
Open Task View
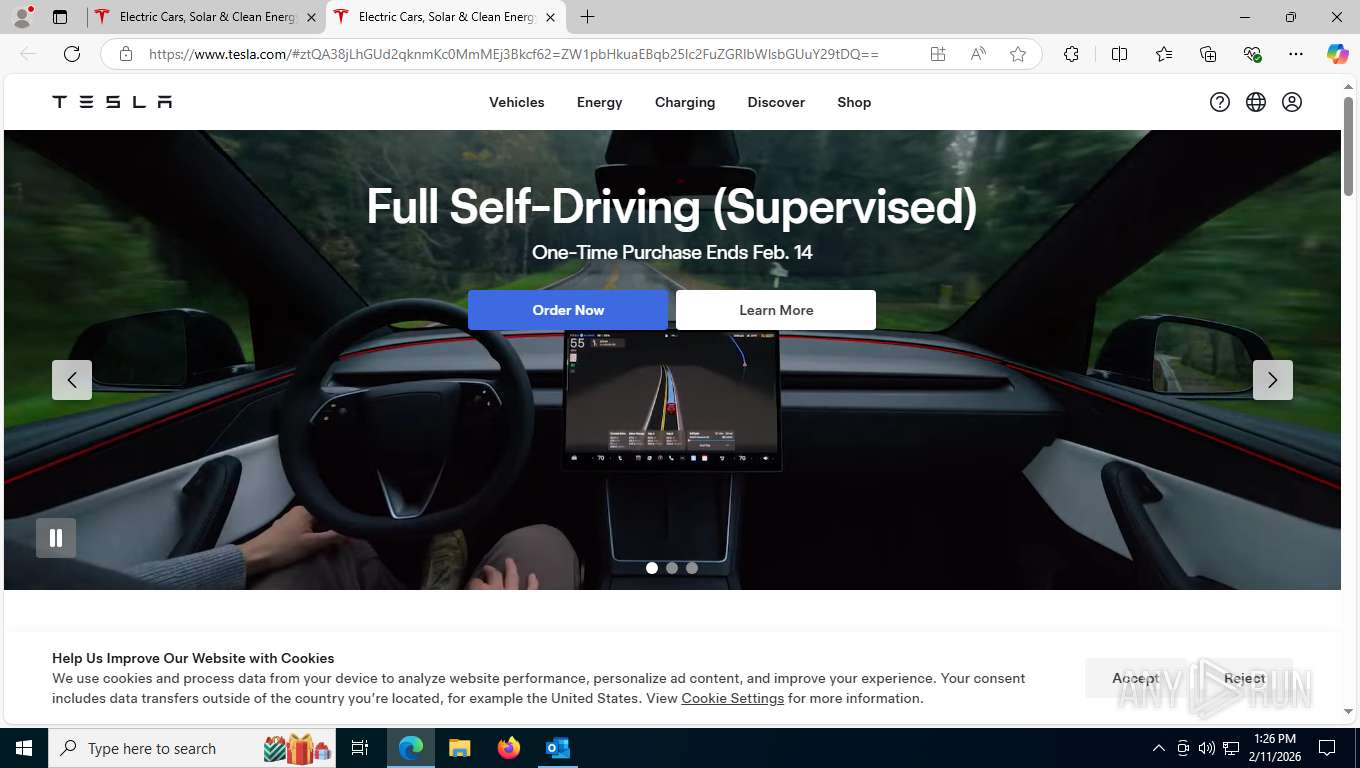tap(360, 748)
